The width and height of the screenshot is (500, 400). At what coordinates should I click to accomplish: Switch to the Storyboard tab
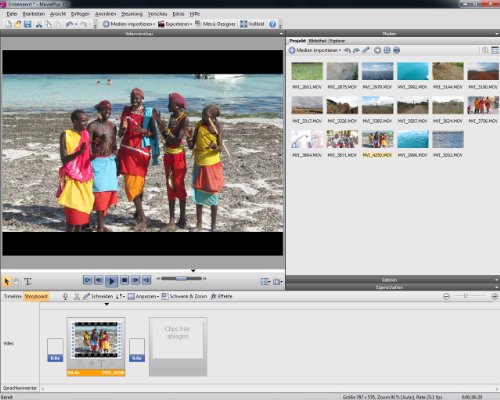coord(36,296)
